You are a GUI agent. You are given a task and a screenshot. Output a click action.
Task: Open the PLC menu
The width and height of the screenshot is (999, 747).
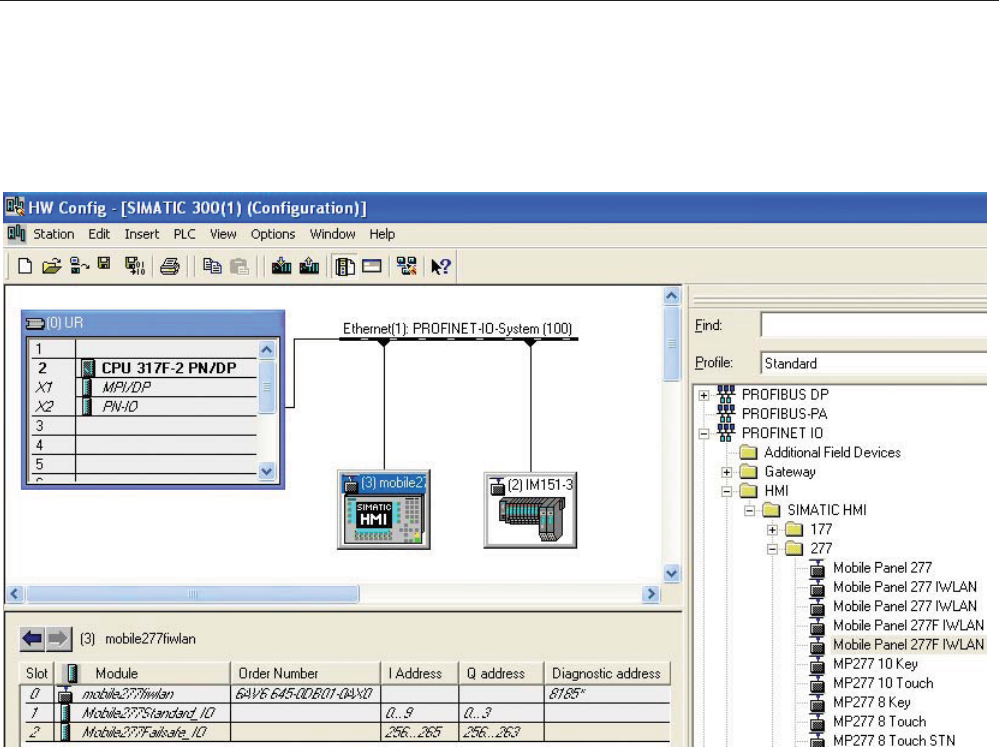184,234
